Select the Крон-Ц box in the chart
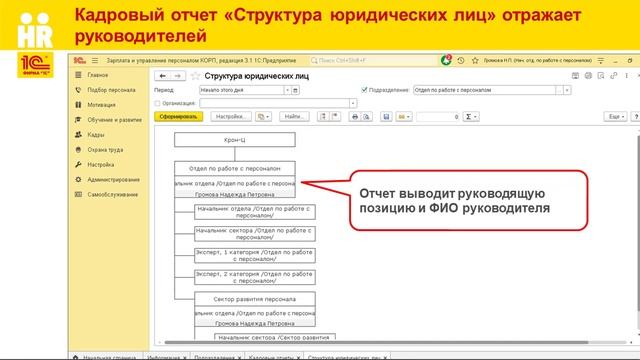Screen dimensions: 640x360 click(235, 140)
